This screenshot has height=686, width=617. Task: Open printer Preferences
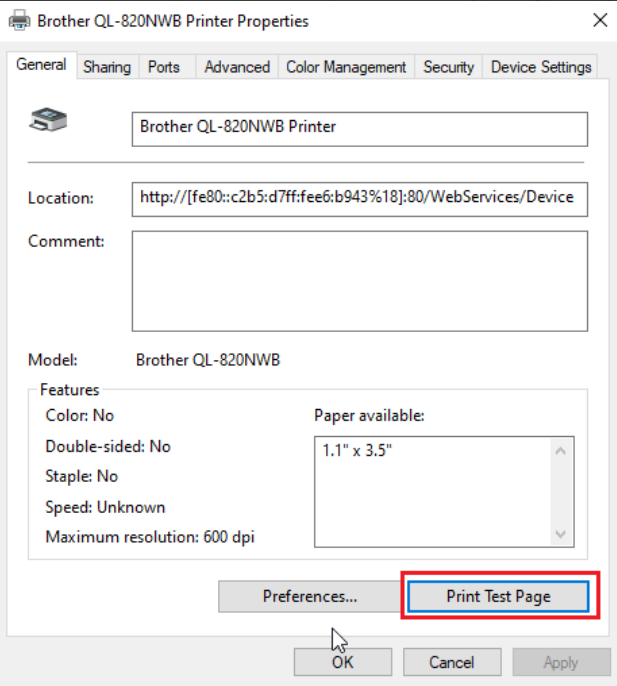pyautogui.click(x=310, y=596)
